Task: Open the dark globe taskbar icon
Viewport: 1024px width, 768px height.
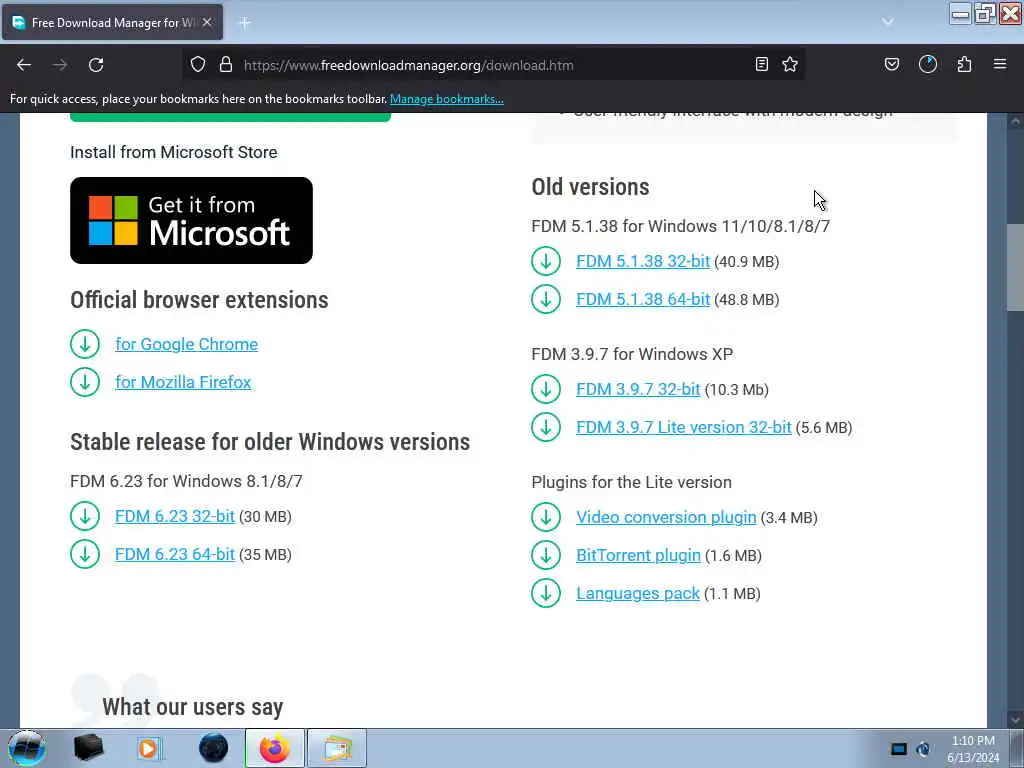Action: pyautogui.click(x=214, y=748)
